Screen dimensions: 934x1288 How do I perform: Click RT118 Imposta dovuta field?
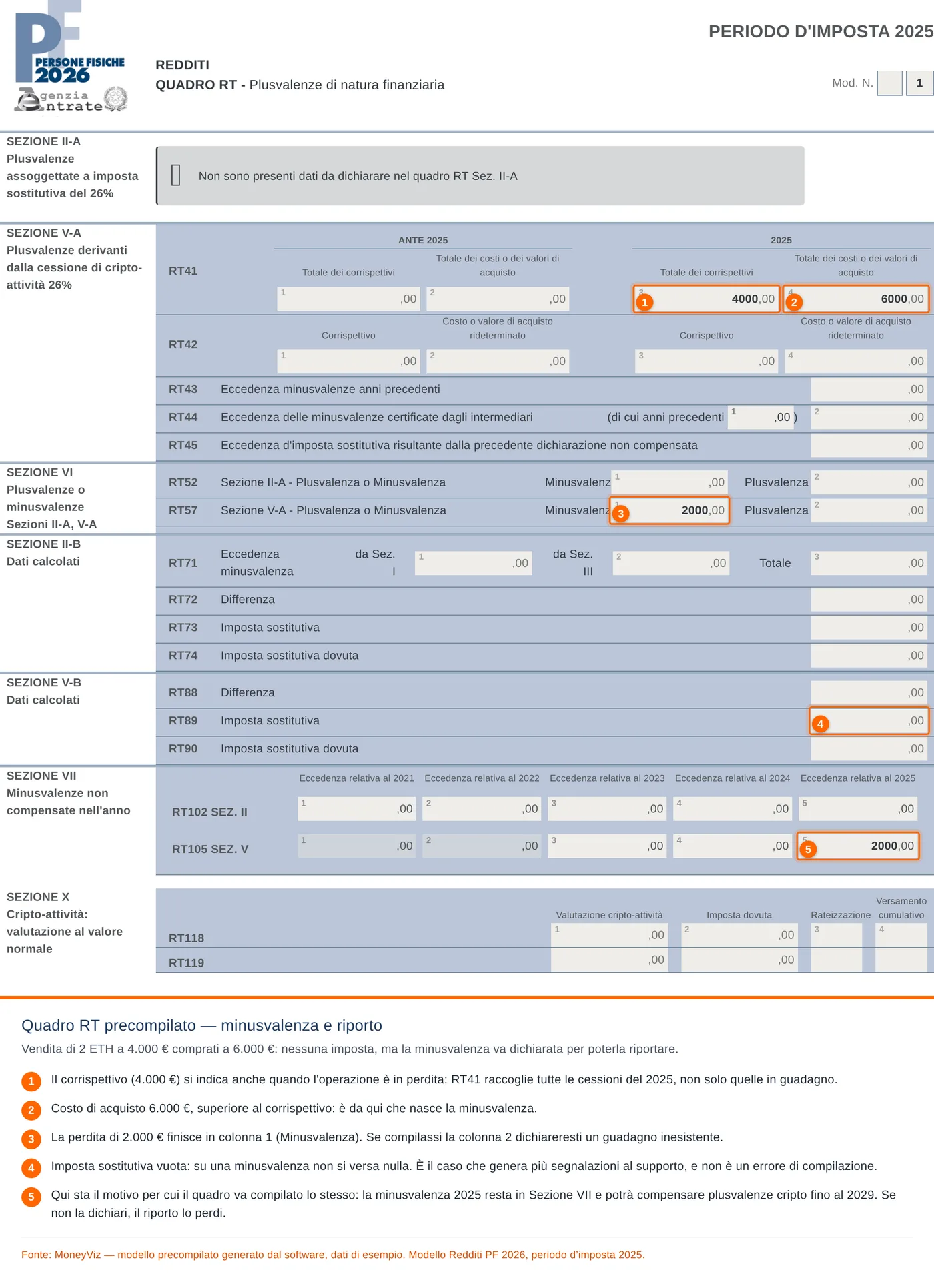[x=739, y=935]
